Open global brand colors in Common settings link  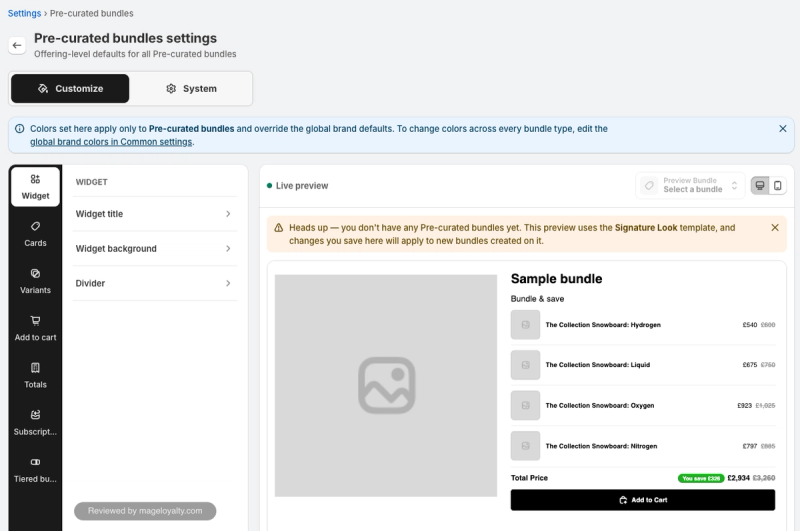click(111, 142)
